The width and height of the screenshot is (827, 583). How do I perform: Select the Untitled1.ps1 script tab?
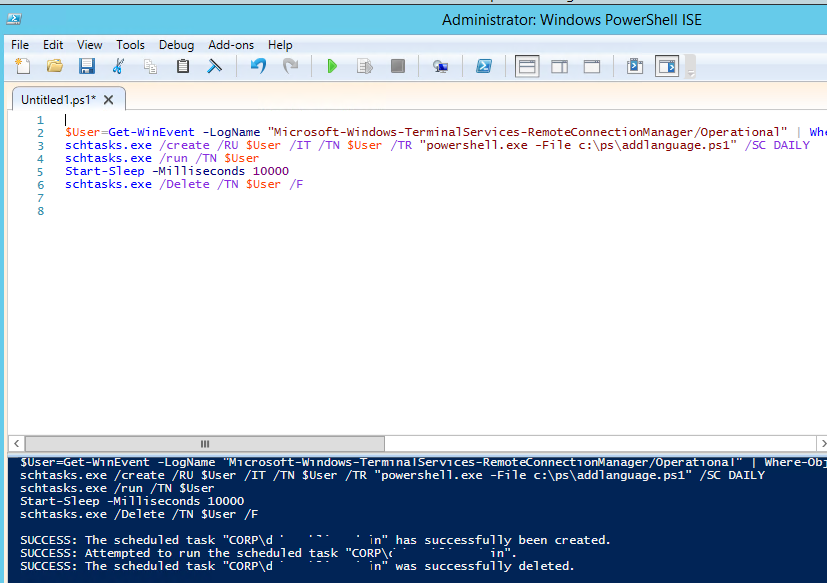pyautogui.click(x=59, y=100)
